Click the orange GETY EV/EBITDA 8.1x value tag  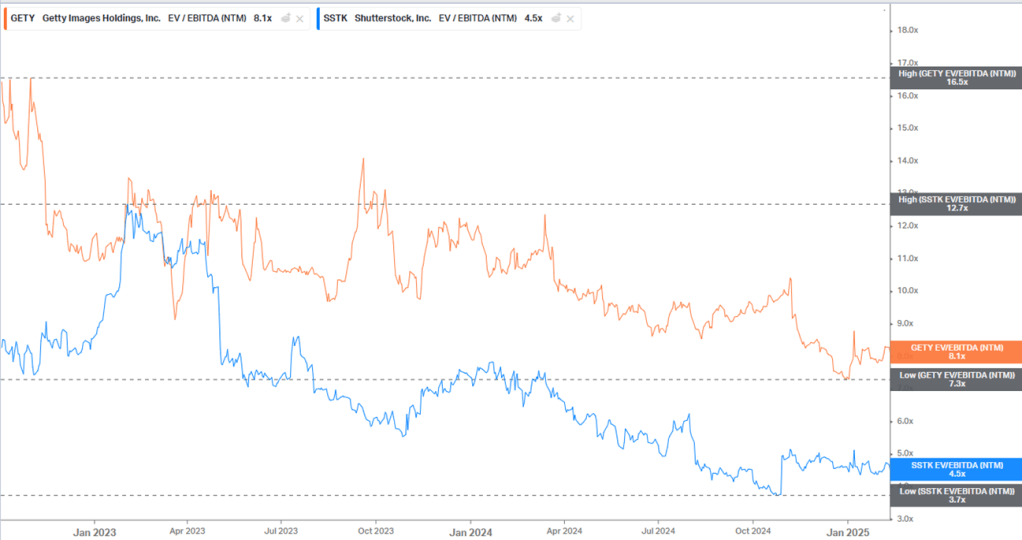[x=955, y=352]
